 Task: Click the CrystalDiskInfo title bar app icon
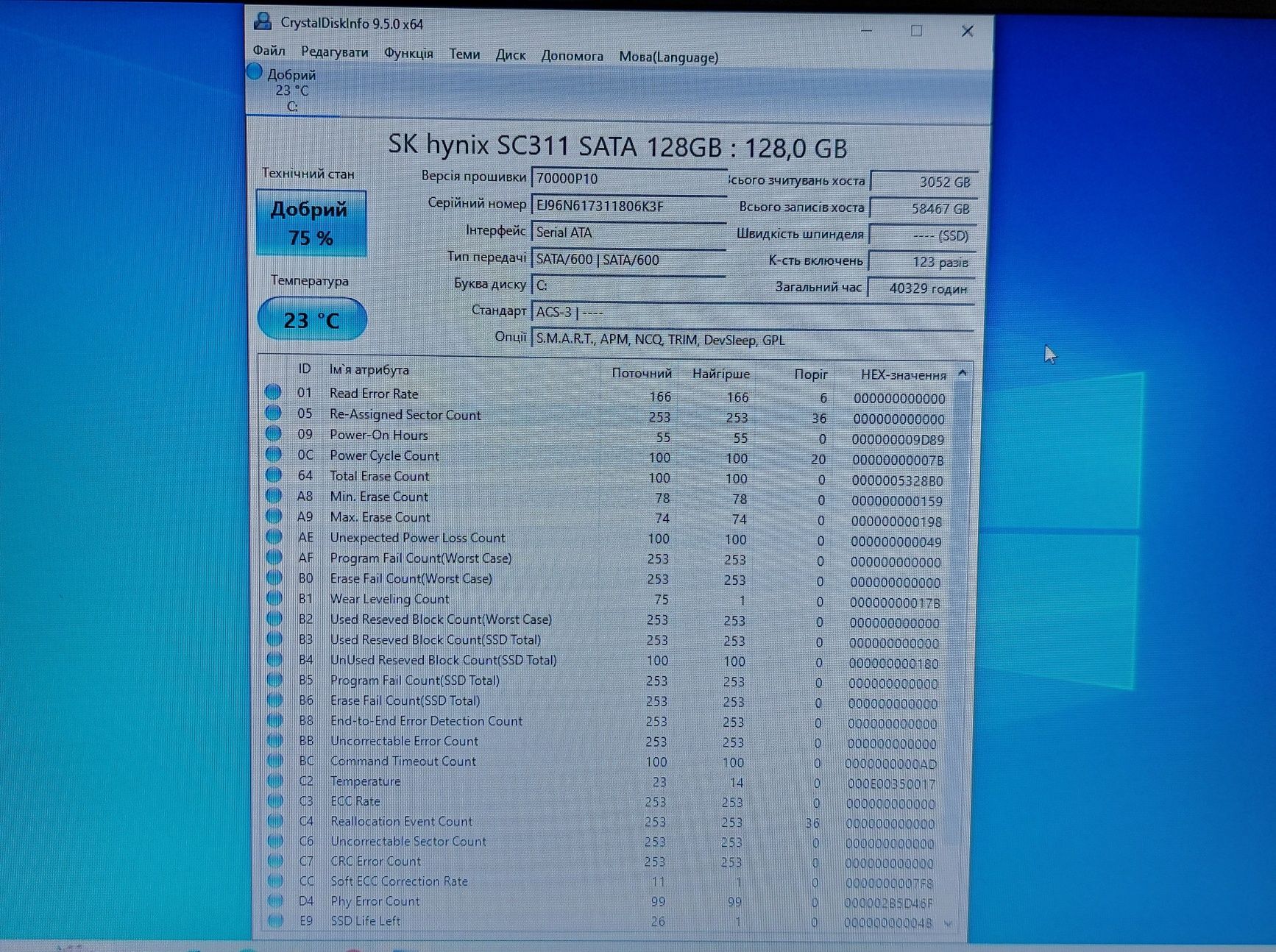point(263,21)
